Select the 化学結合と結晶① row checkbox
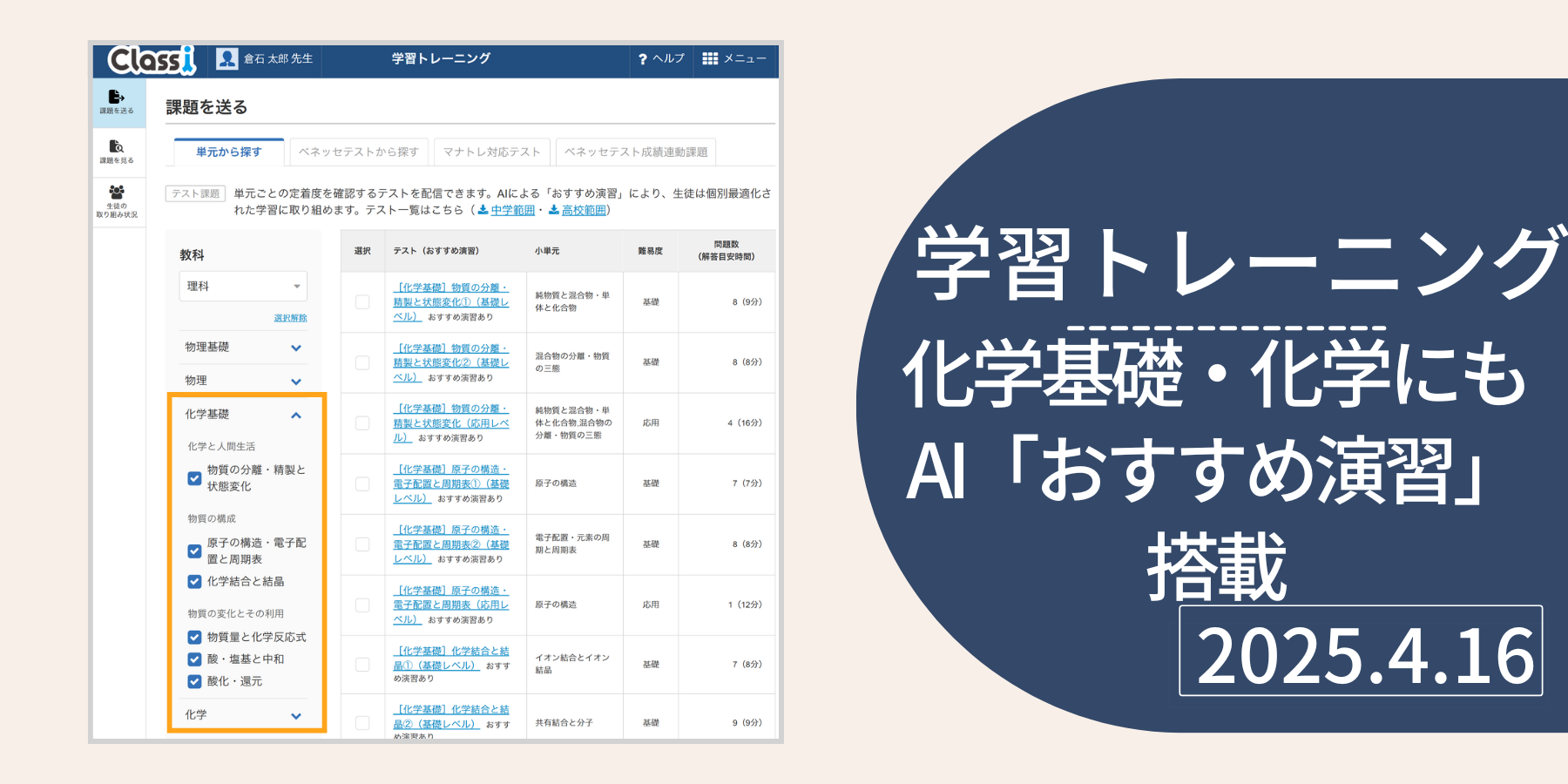This screenshot has width=1568, height=784. [x=362, y=665]
